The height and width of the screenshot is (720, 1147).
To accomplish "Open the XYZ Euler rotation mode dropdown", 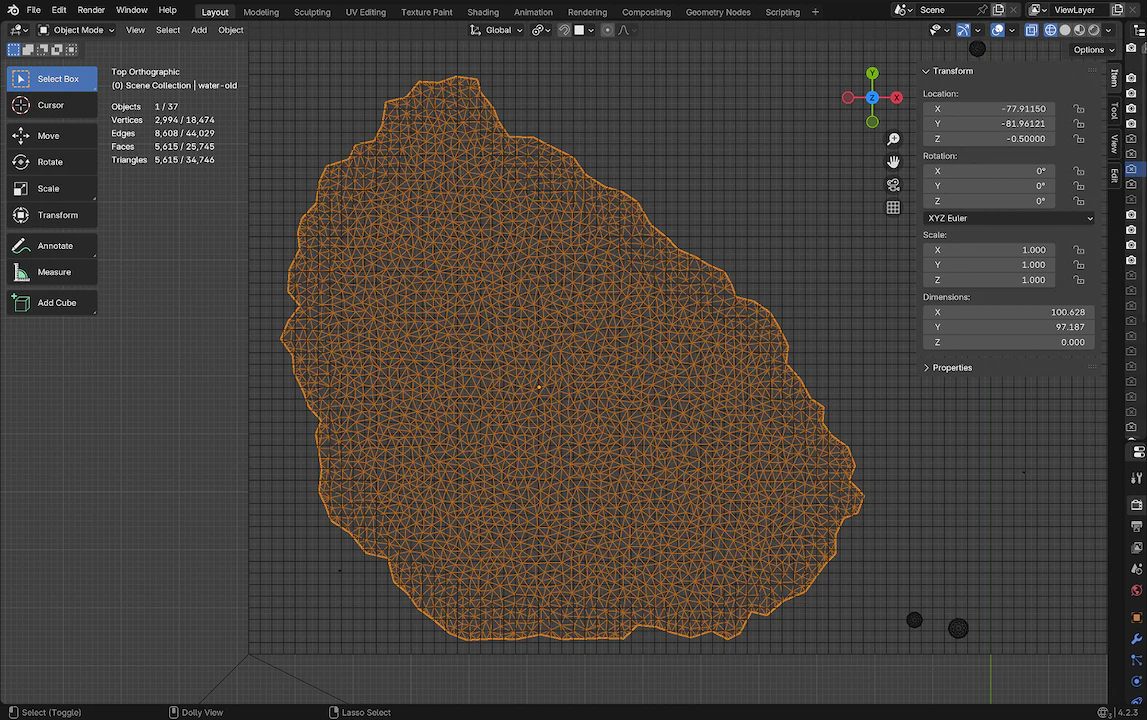I will pos(1008,218).
